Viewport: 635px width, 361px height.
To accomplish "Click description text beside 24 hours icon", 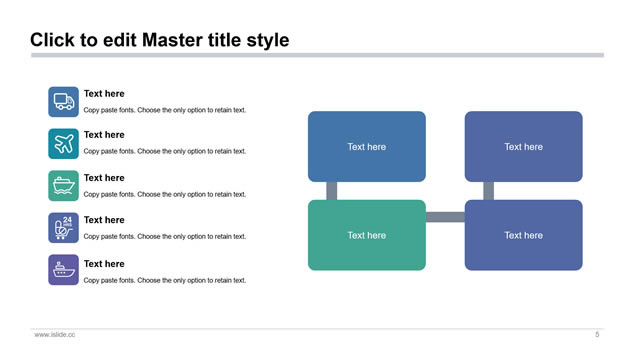I will [x=165, y=237].
